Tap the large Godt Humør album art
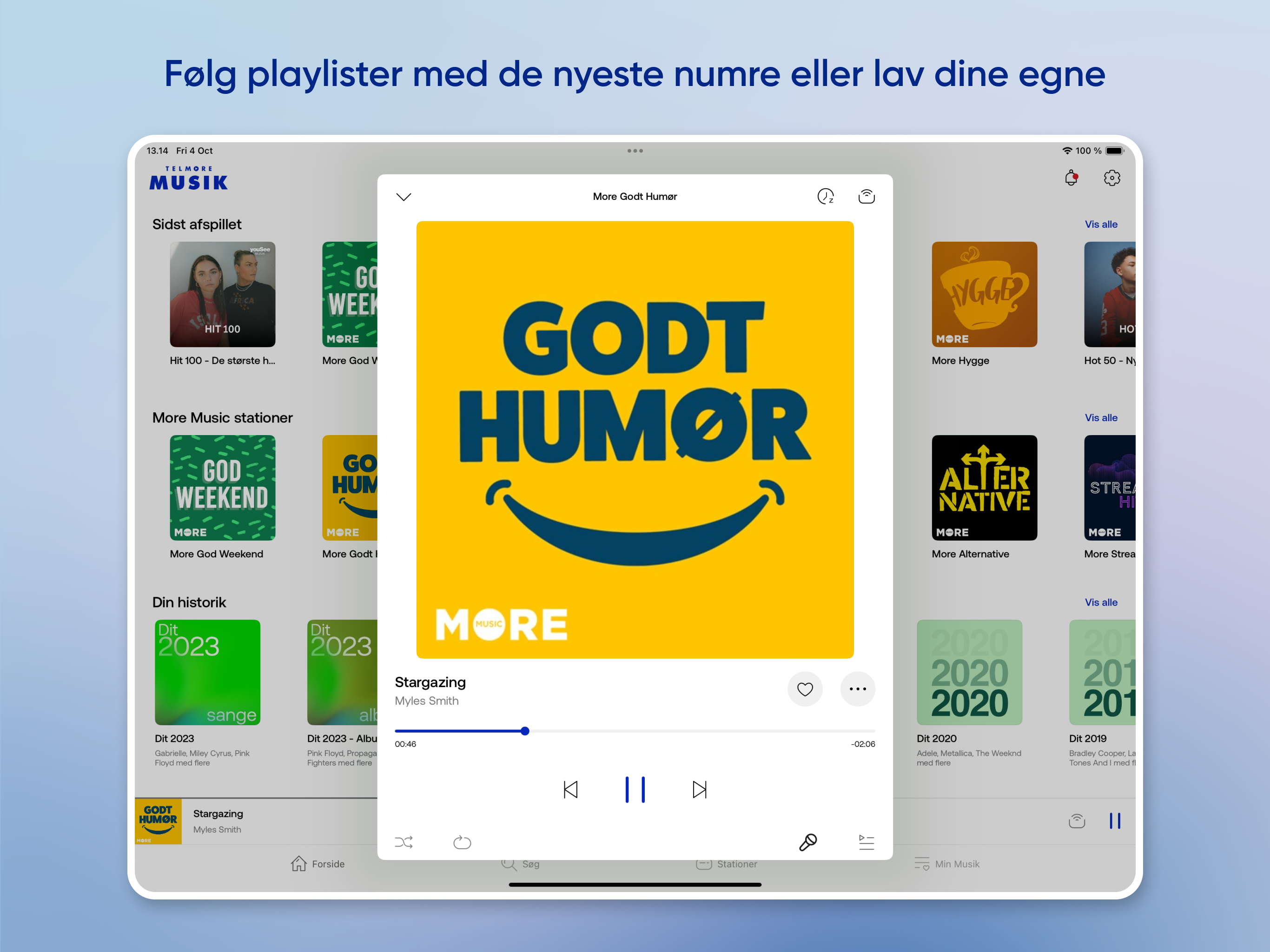Screen dimensions: 1270x952 [635, 440]
